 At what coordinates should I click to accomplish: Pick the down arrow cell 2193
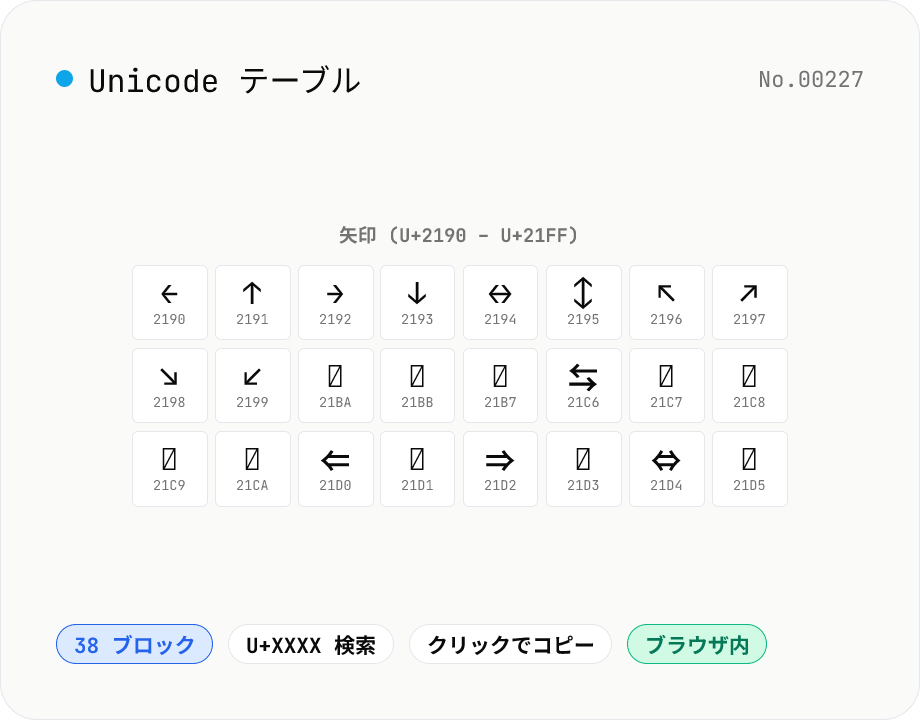click(x=417, y=302)
